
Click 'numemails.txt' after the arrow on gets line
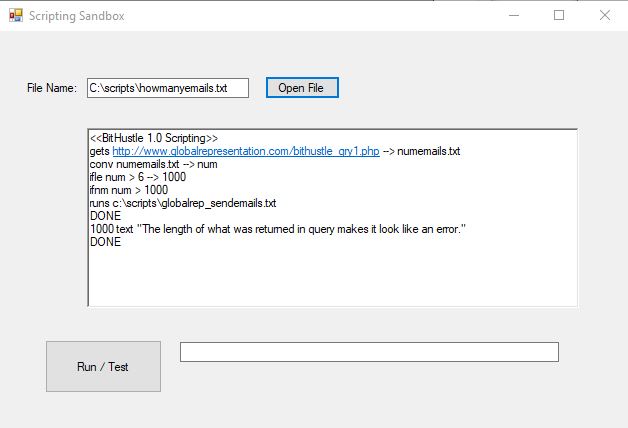pos(429,151)
